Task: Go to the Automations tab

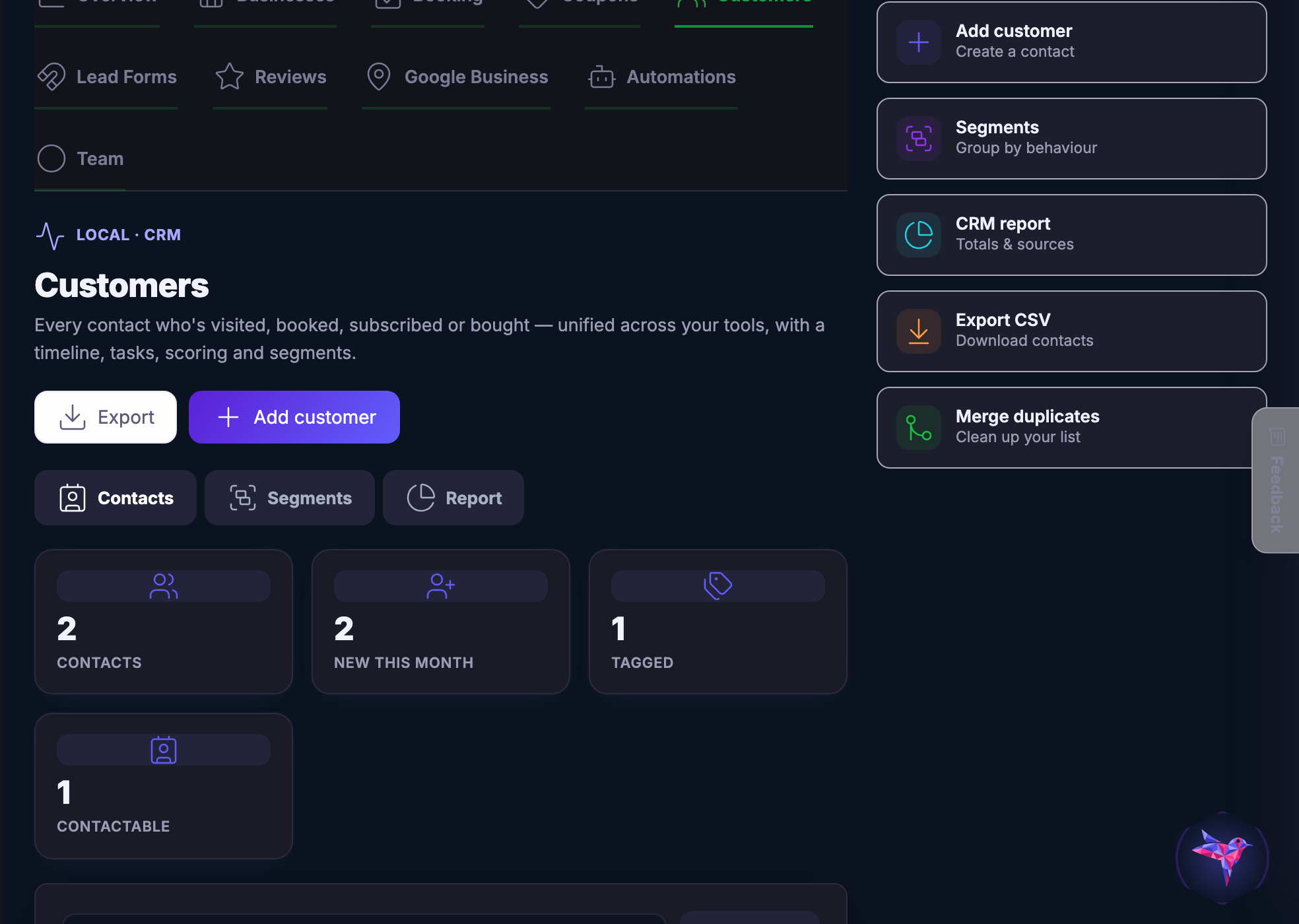Action: tap(661, 77)
